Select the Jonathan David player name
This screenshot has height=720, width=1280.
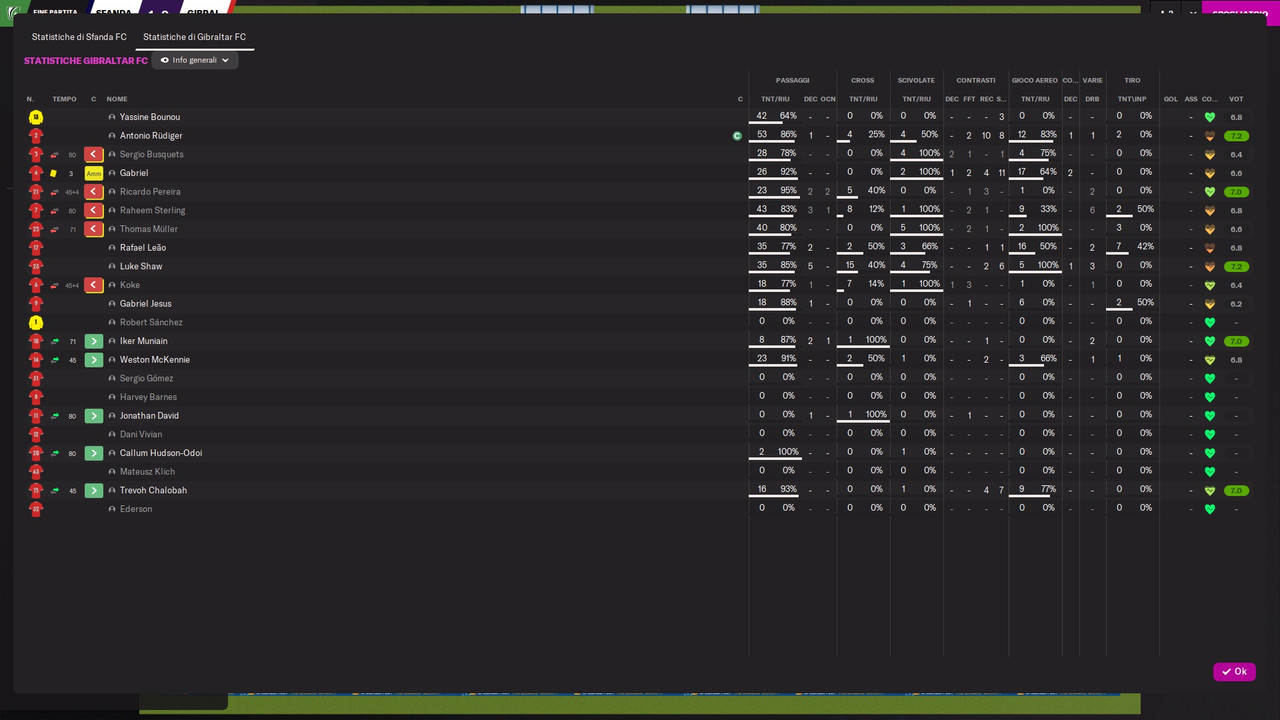click(149, 416)
